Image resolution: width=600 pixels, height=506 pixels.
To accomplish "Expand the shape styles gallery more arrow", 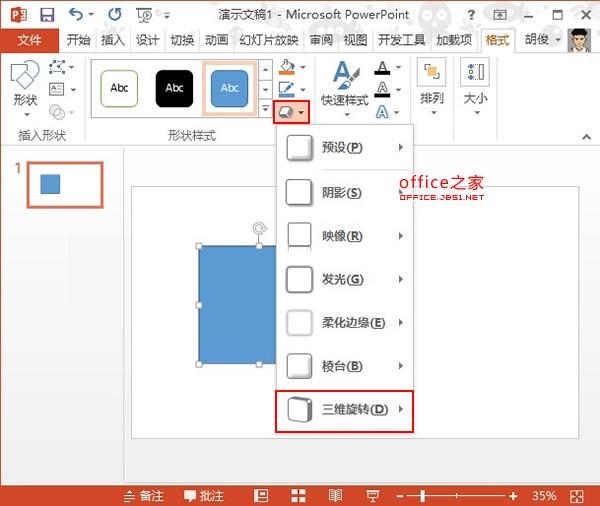I will coord(265,109).
